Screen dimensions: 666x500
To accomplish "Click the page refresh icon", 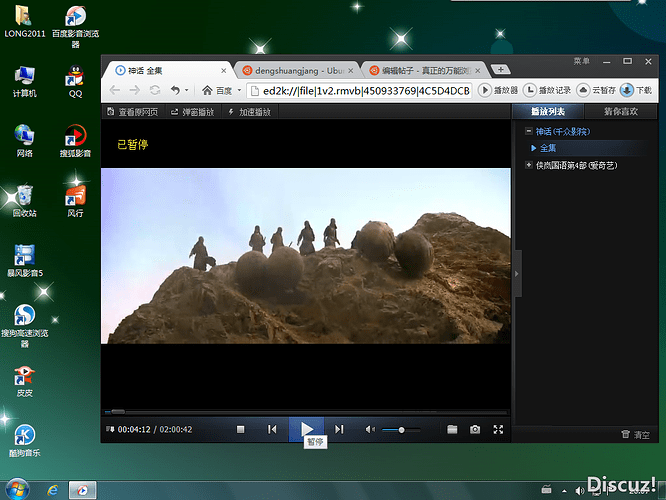I will pyautogui.click(x=155, y=90).
